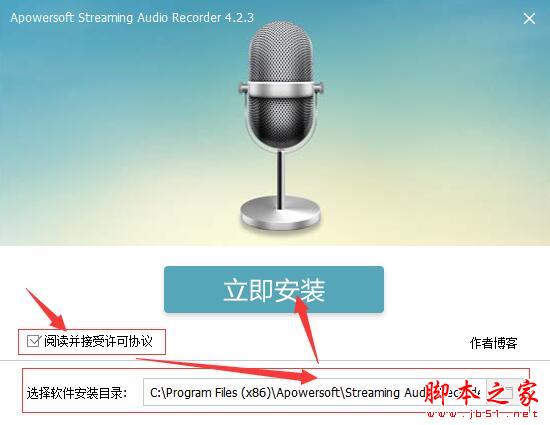Viewport: 550px width, 425px height.
Task: Click the checkmark box icon for license agreement
Action: [x=34, y=341]
